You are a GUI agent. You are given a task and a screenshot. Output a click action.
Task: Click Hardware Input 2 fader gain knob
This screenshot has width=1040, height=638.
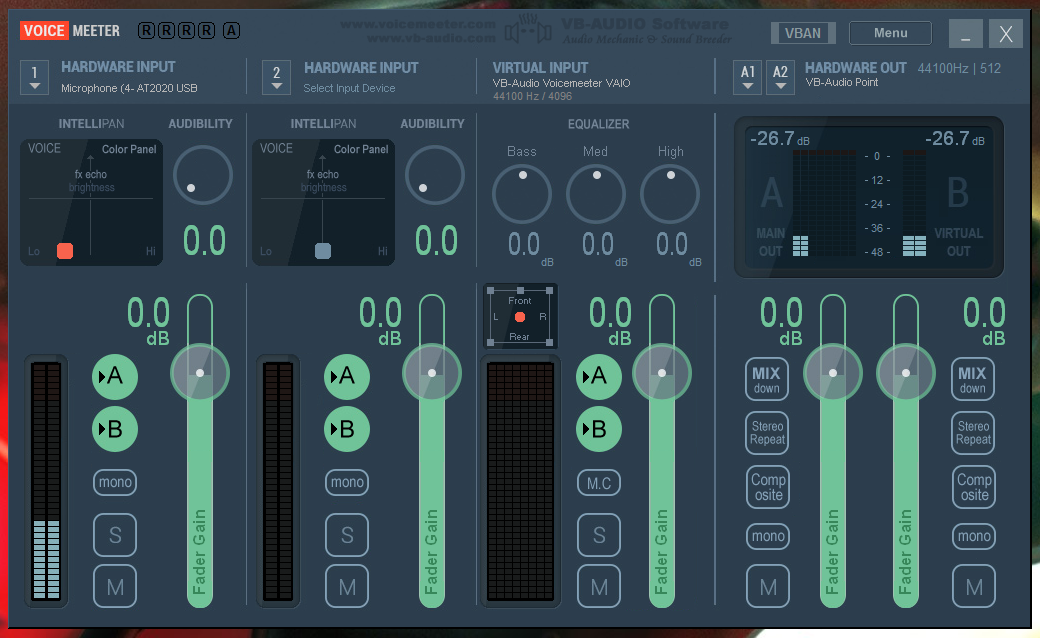[x=432, y=373]
